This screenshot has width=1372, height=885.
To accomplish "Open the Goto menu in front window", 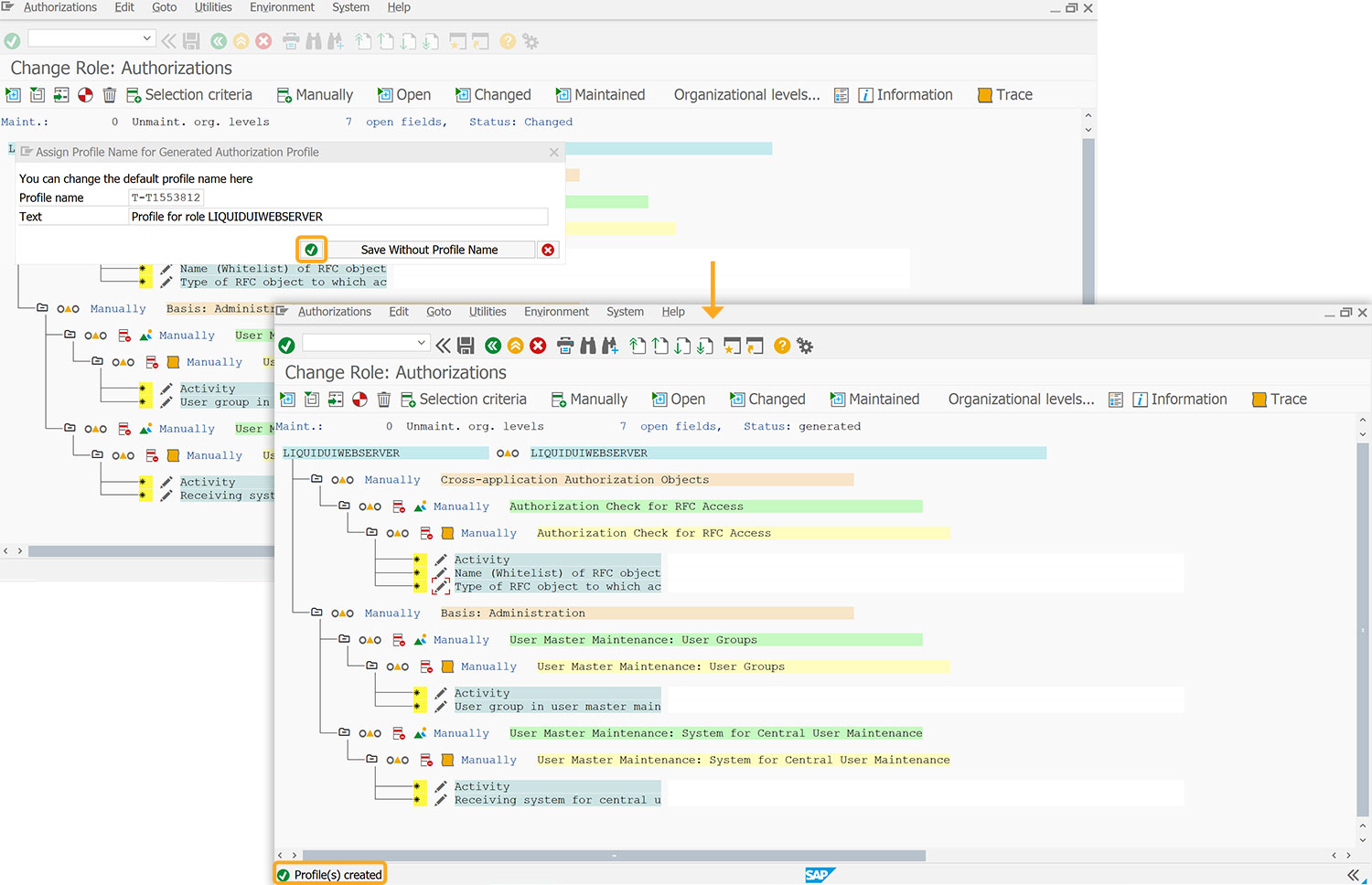I will [x=439, y=312].
